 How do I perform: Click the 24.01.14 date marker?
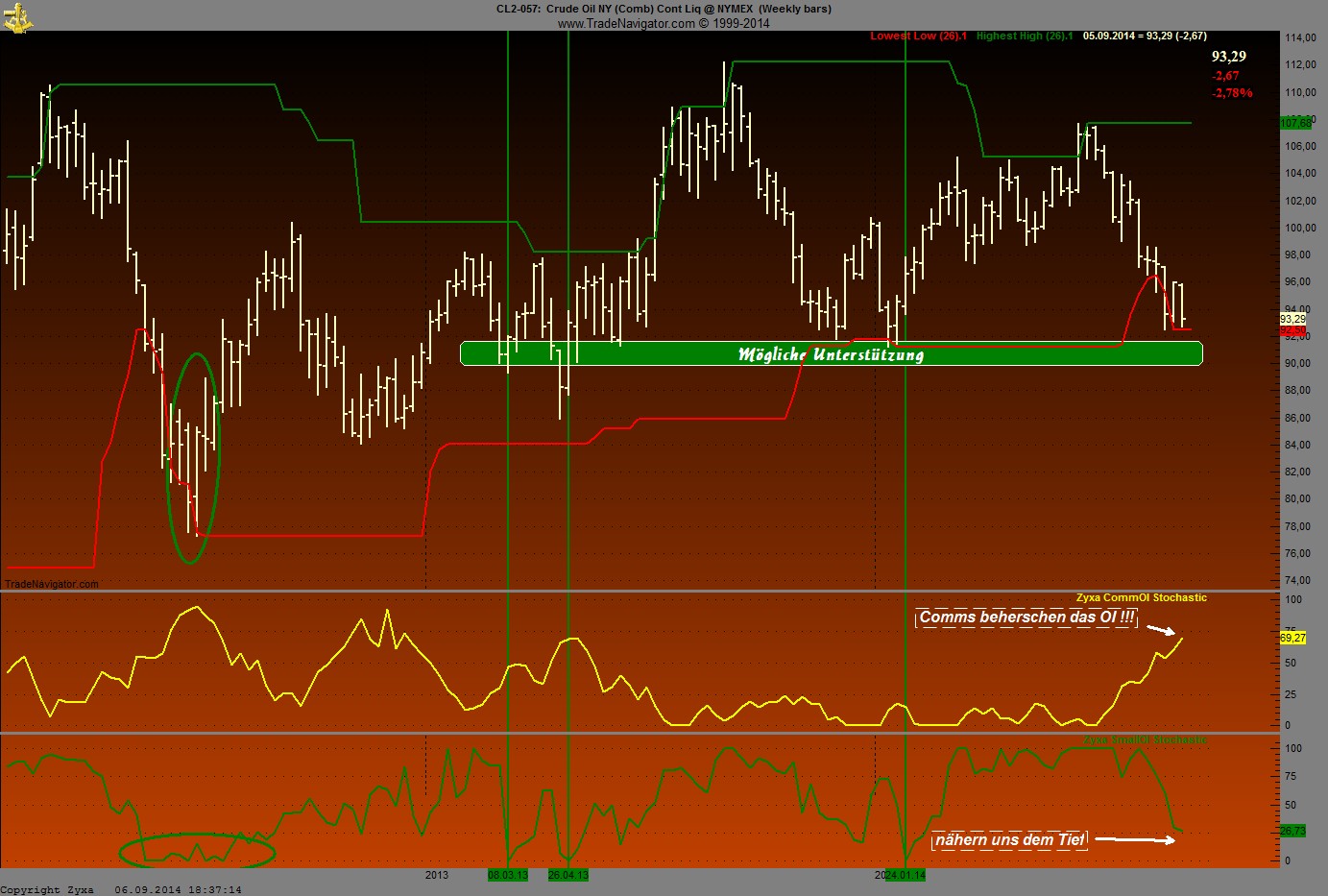(x=905, y=875)
